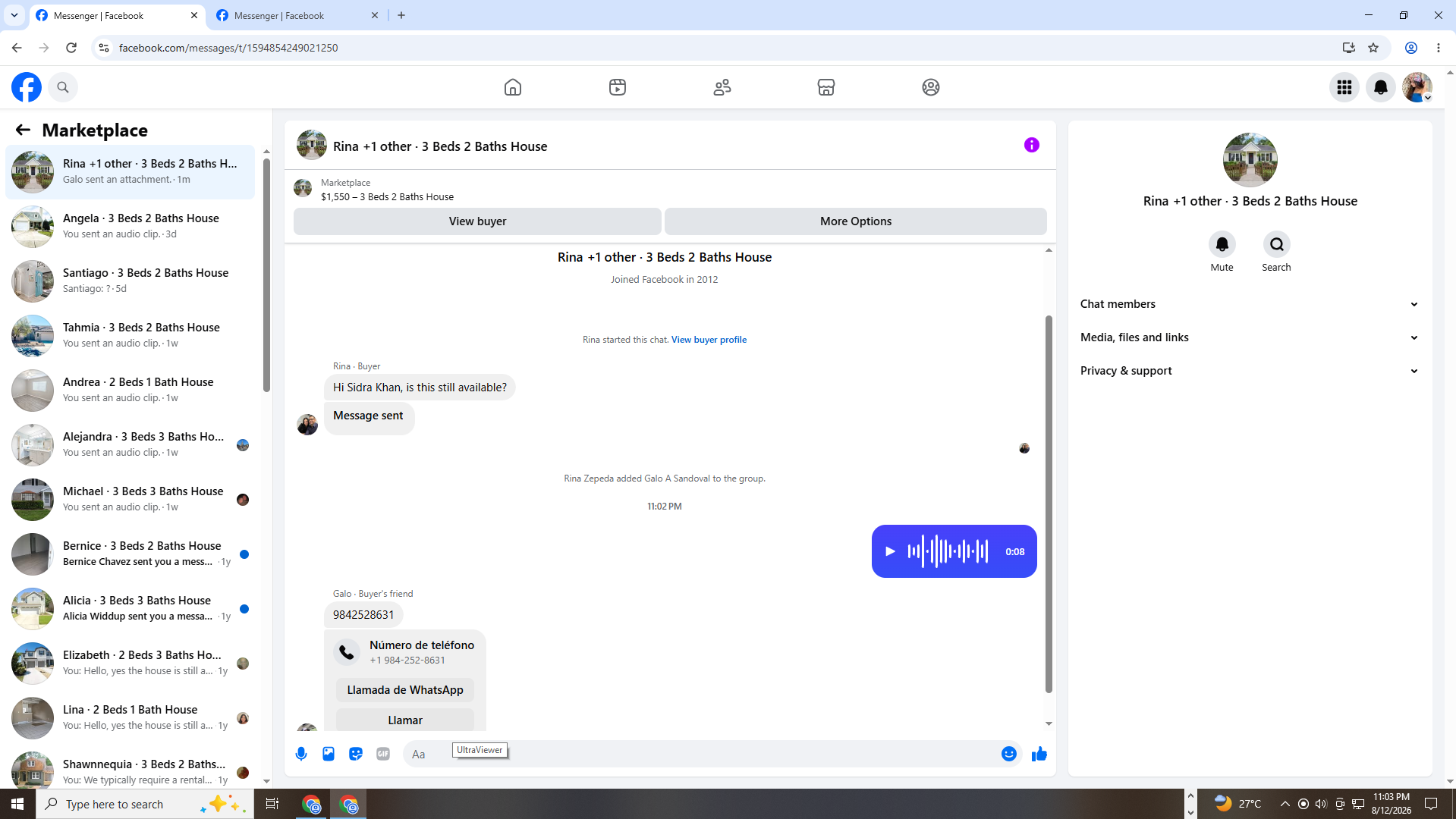
Task: Open the Chrome tab search dropdown
Action: [14, 15]
